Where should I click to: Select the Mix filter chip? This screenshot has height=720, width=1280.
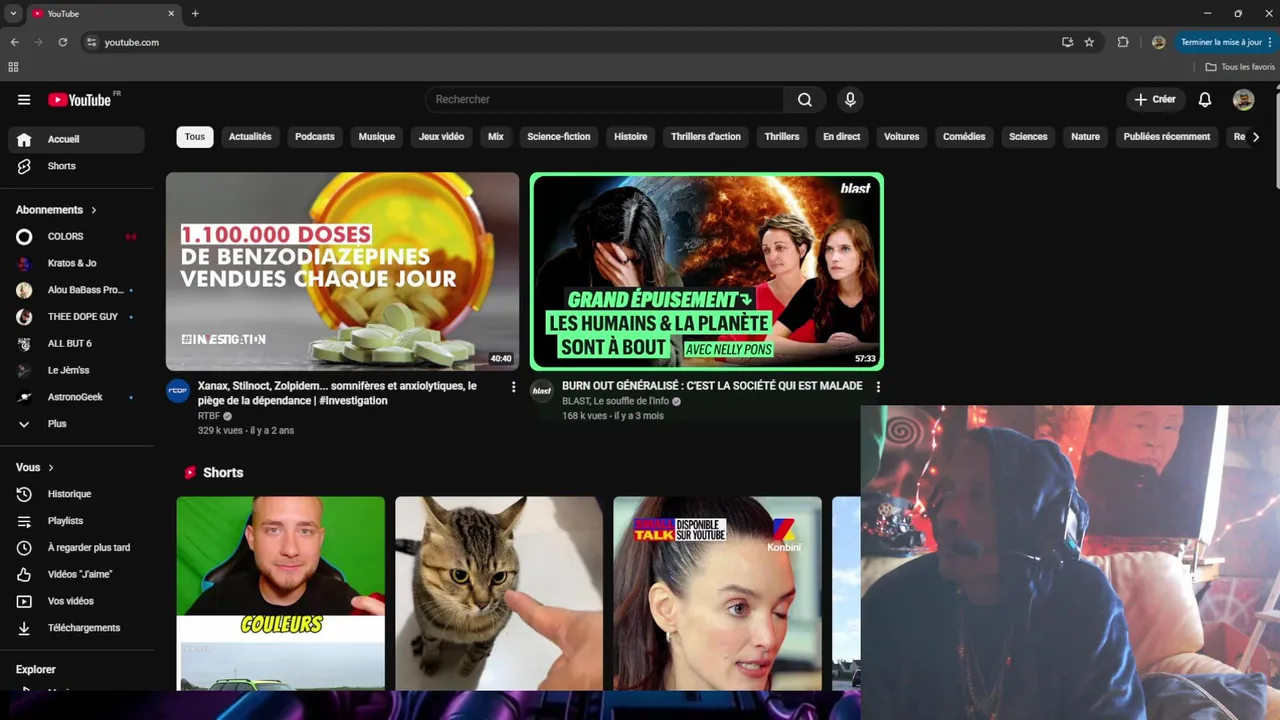496,137
